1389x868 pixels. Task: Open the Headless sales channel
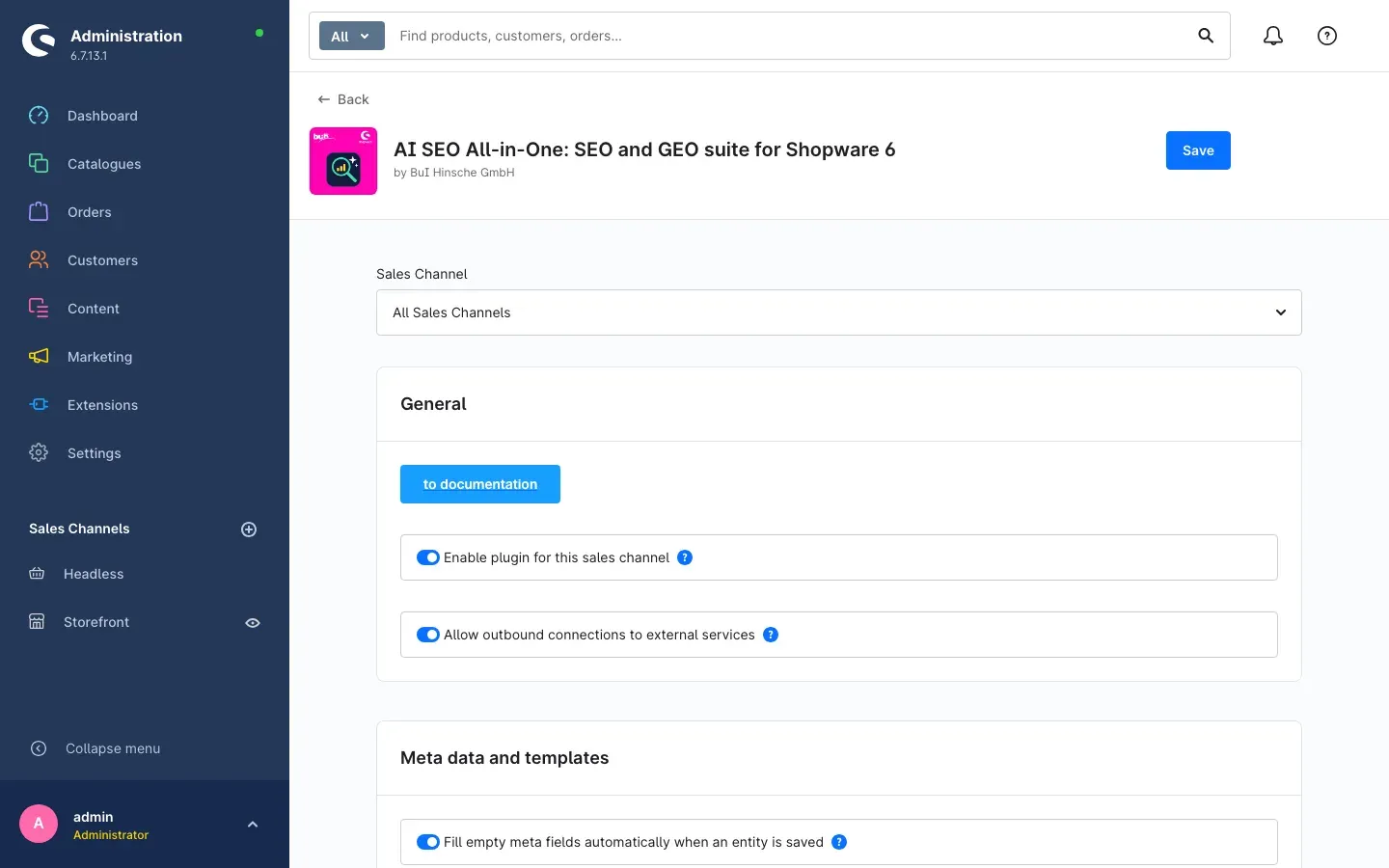(x=94, y=574)
